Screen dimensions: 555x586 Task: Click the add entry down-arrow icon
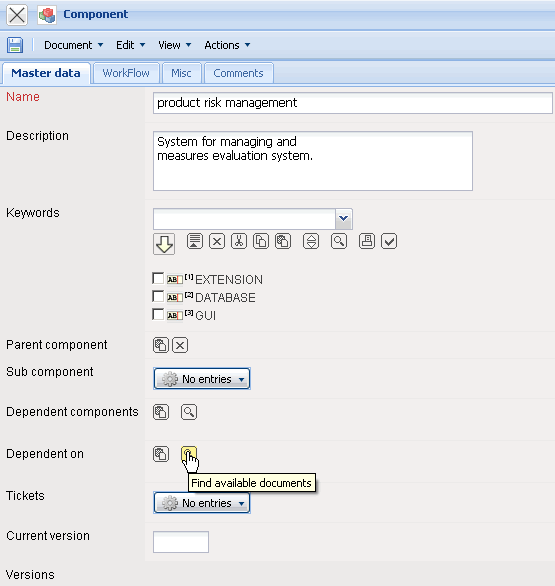coord(164,244)
